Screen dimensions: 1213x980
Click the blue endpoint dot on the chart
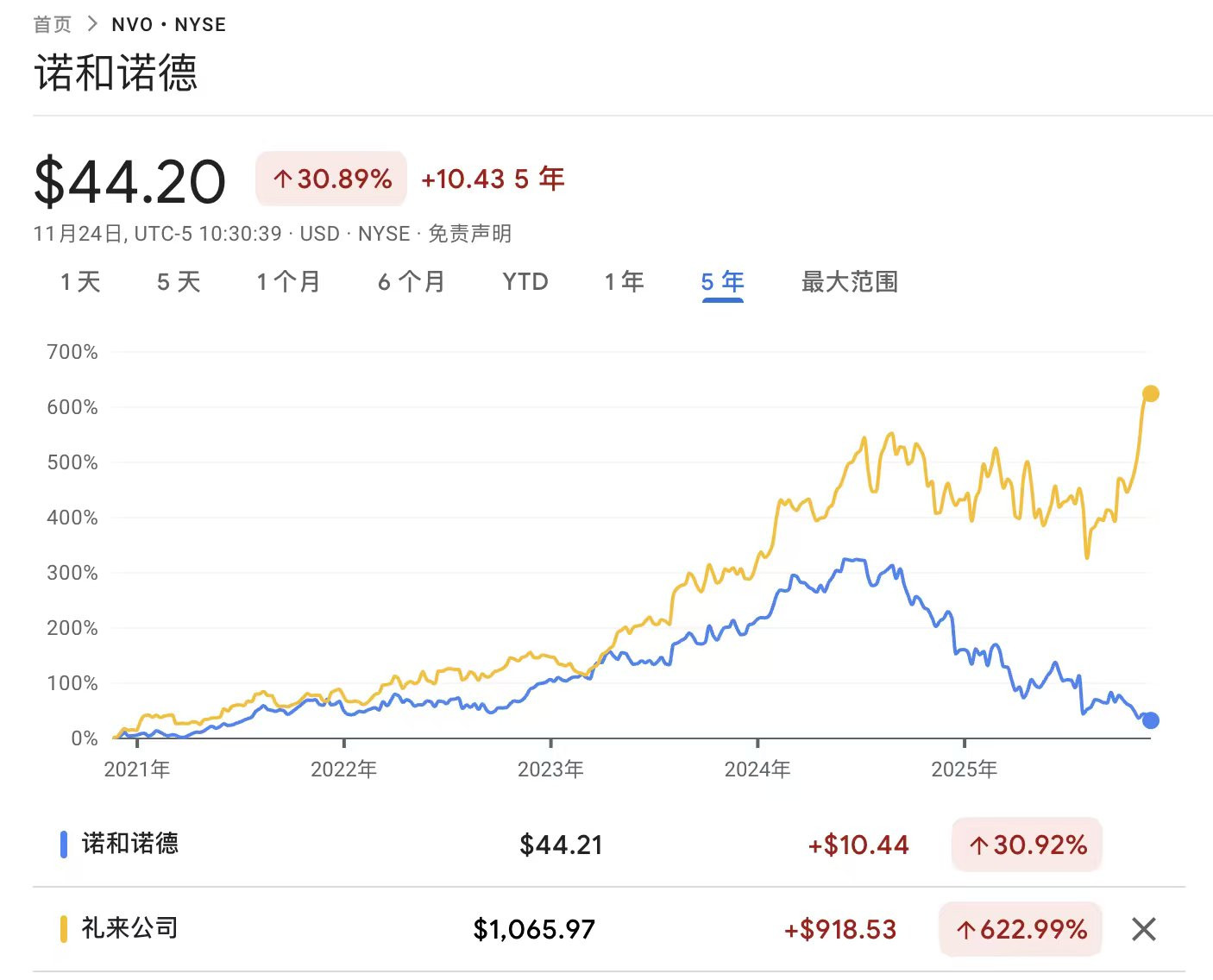coord(1151,719)
